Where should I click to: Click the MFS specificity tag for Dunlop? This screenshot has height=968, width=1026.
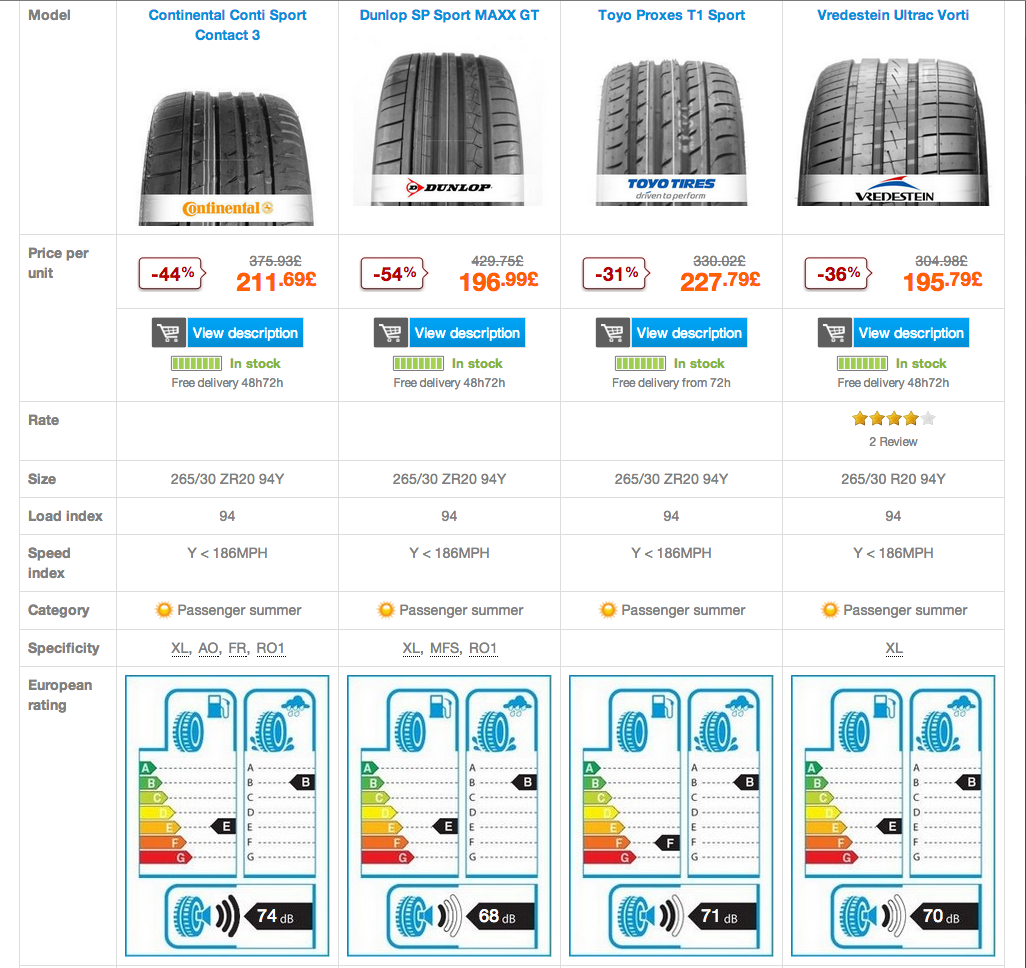click(445, 648)
